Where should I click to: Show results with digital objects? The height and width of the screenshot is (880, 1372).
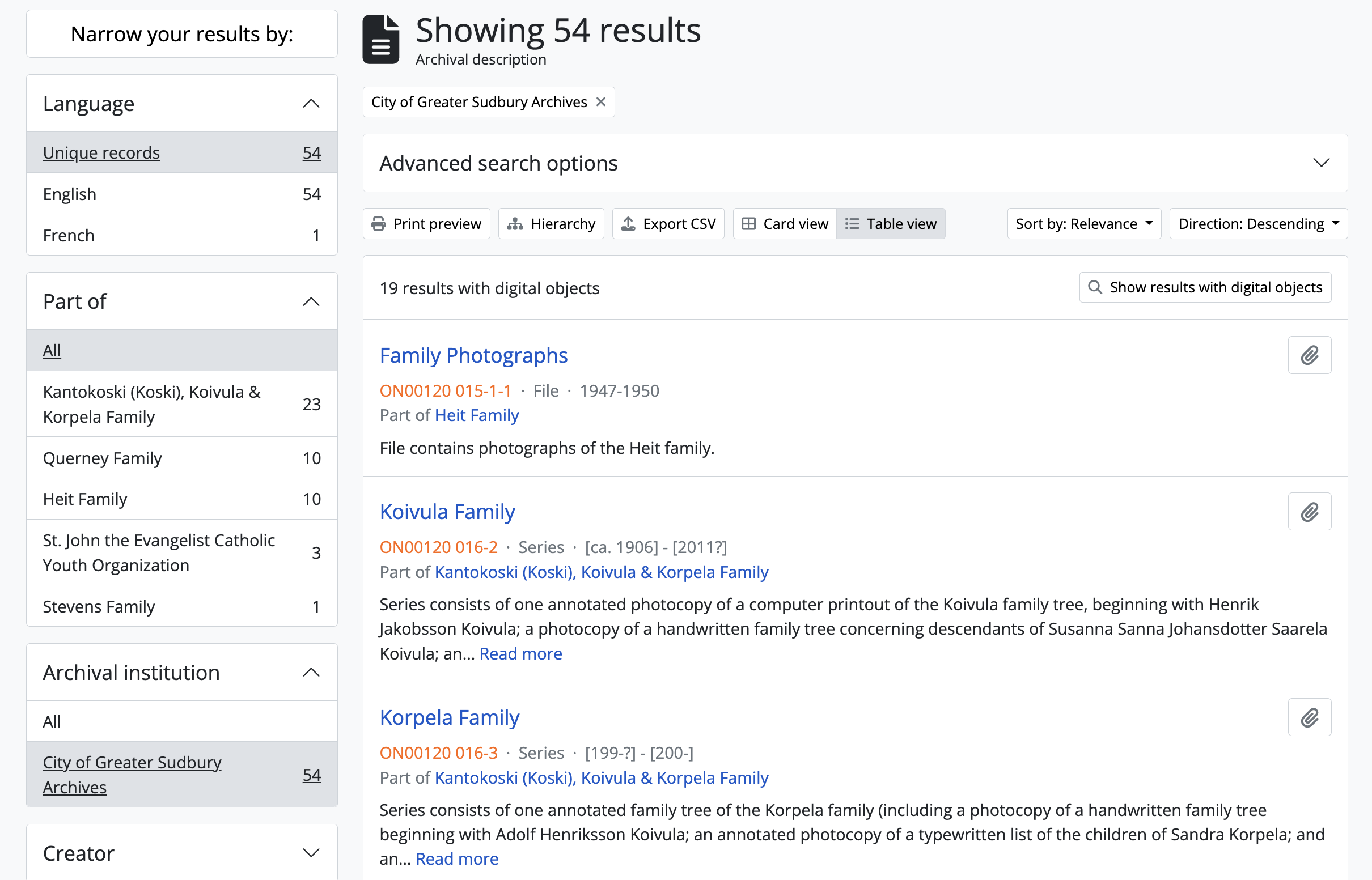coord(1205,287)
